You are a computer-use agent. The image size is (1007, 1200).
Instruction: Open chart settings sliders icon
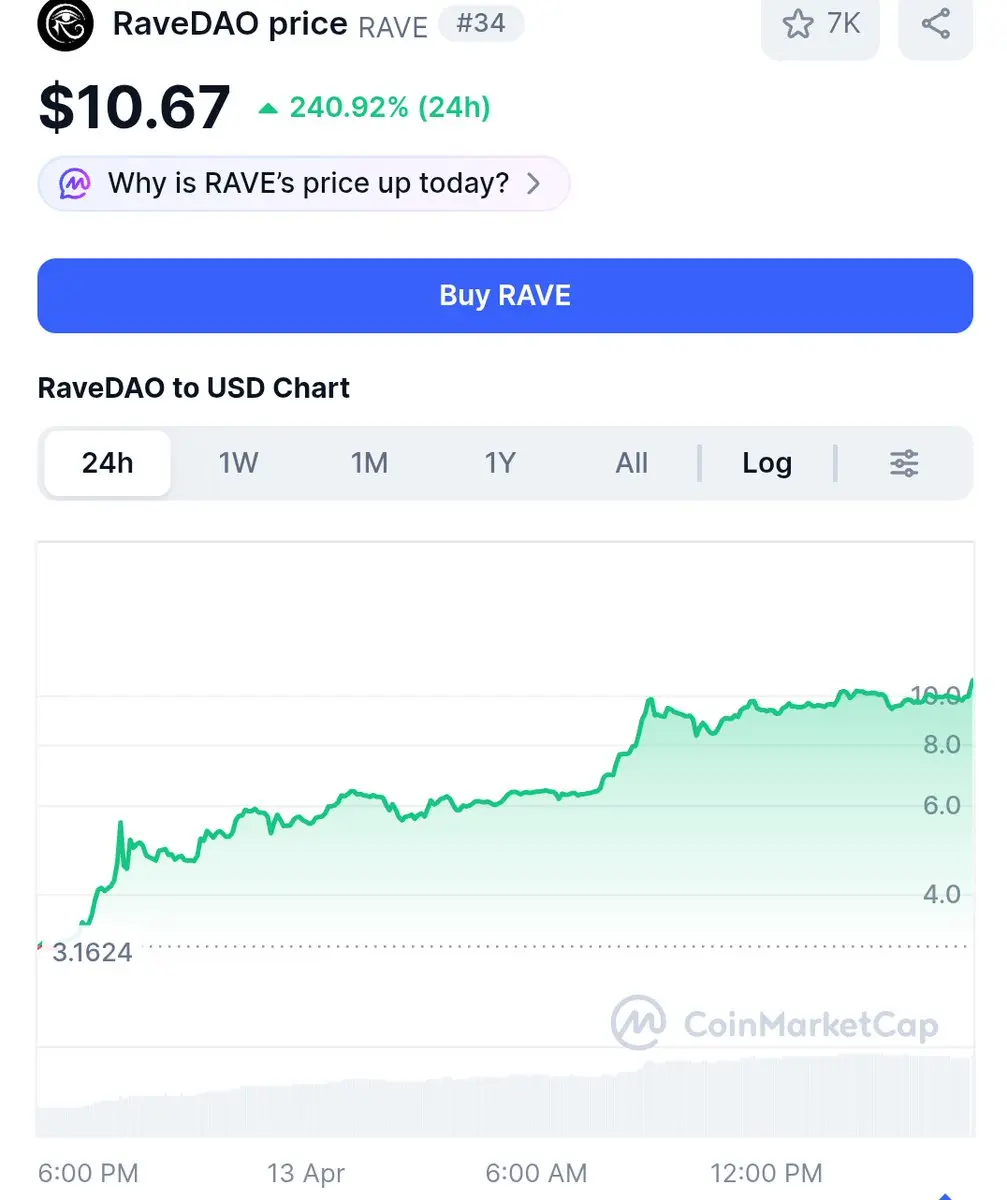[904, 463]
